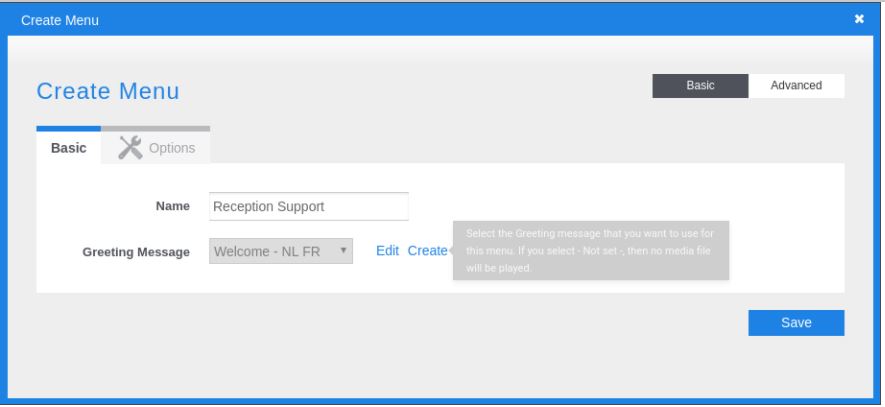Click the Create Menu window title bar
The width and height of the screenshot is (885, 407).
point(400,18)
